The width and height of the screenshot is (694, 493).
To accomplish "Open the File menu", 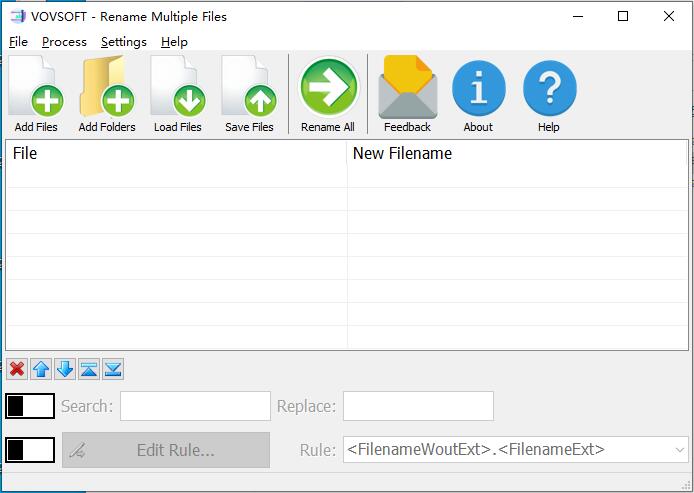I will point(18,42).
